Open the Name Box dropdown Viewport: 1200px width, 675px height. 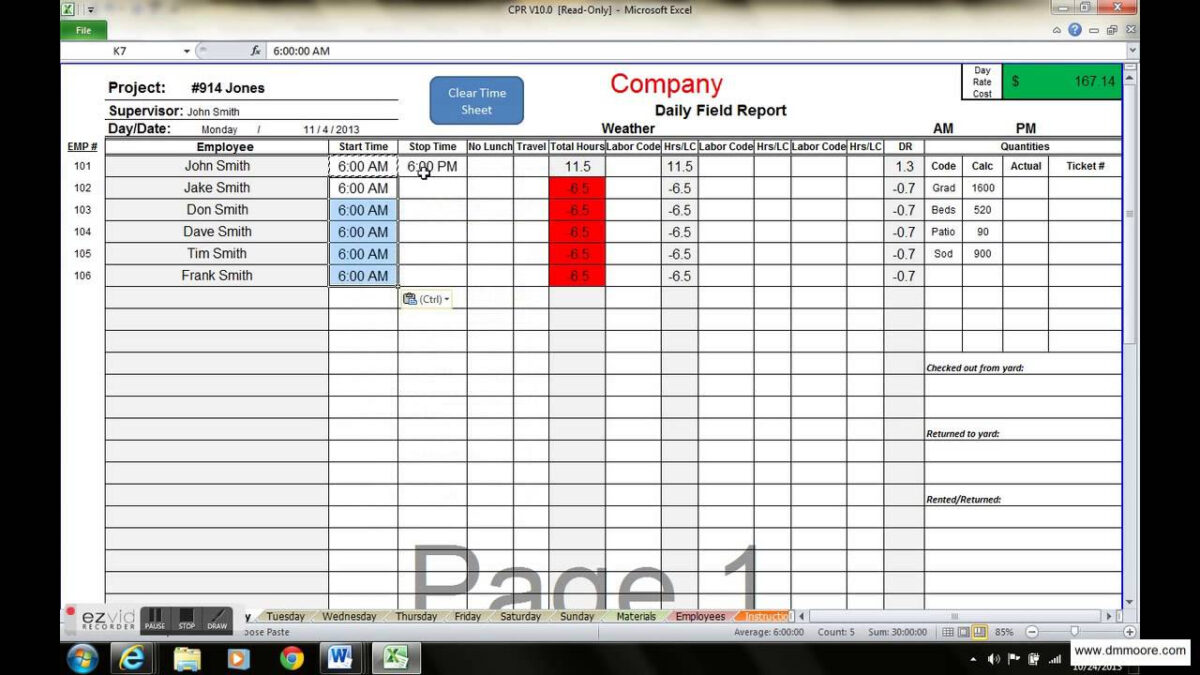click(187, 51)
